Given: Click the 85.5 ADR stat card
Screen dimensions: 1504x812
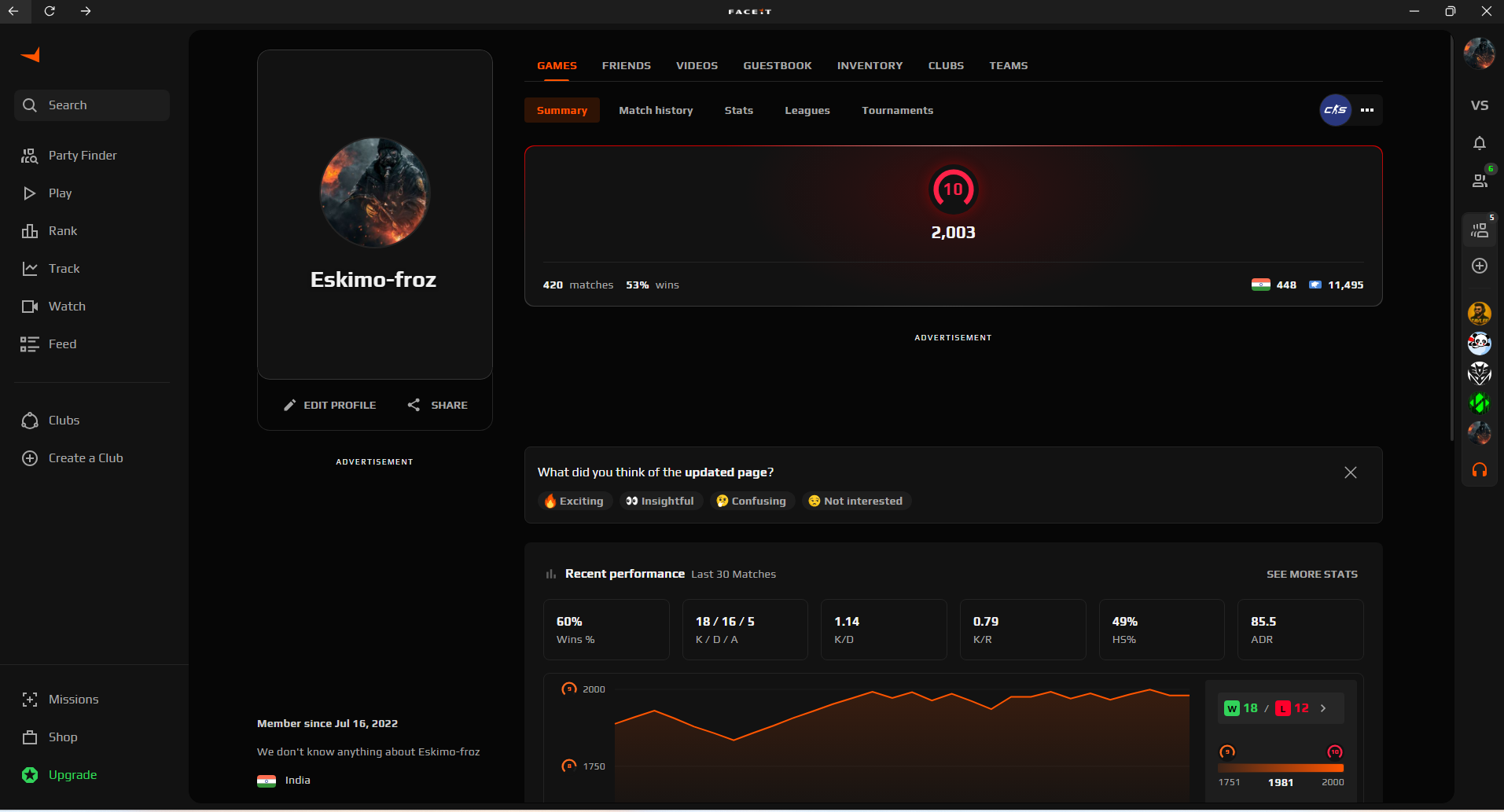Looking at the screenshot, I should coord(1300,630).
